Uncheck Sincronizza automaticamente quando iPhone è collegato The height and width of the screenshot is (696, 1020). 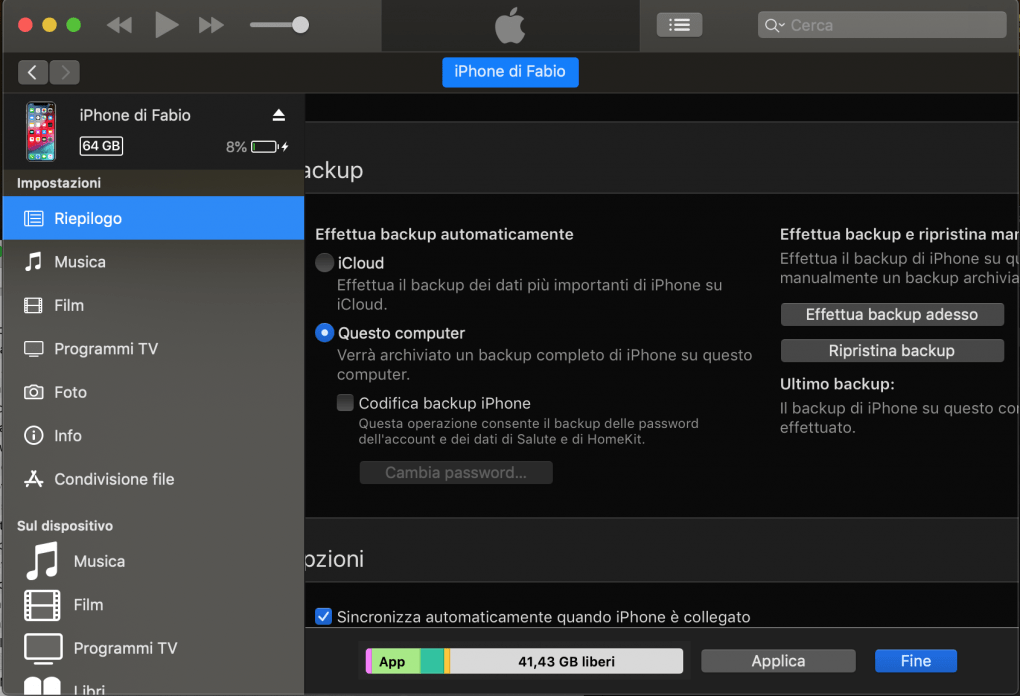(x=323, y=616)
